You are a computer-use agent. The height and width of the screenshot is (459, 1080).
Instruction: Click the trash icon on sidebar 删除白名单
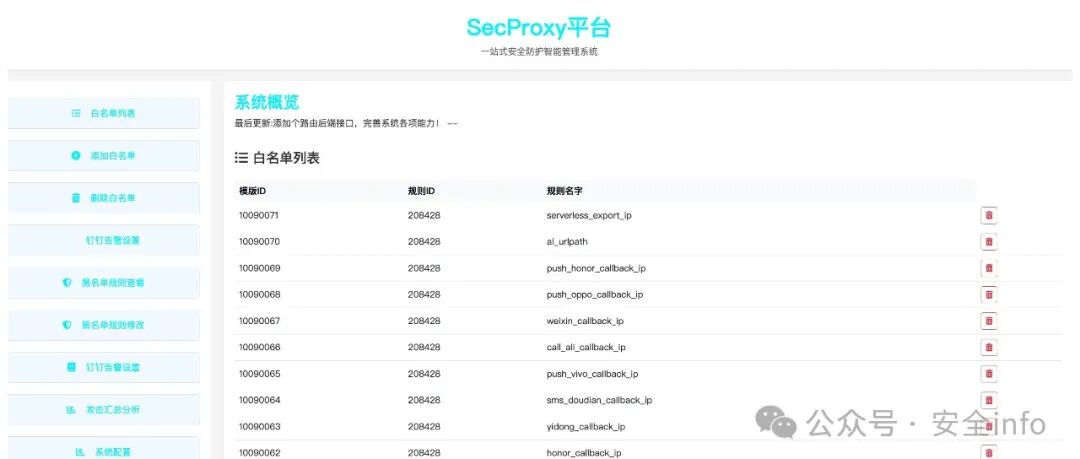pyautogui.click(x=76, y=198)
